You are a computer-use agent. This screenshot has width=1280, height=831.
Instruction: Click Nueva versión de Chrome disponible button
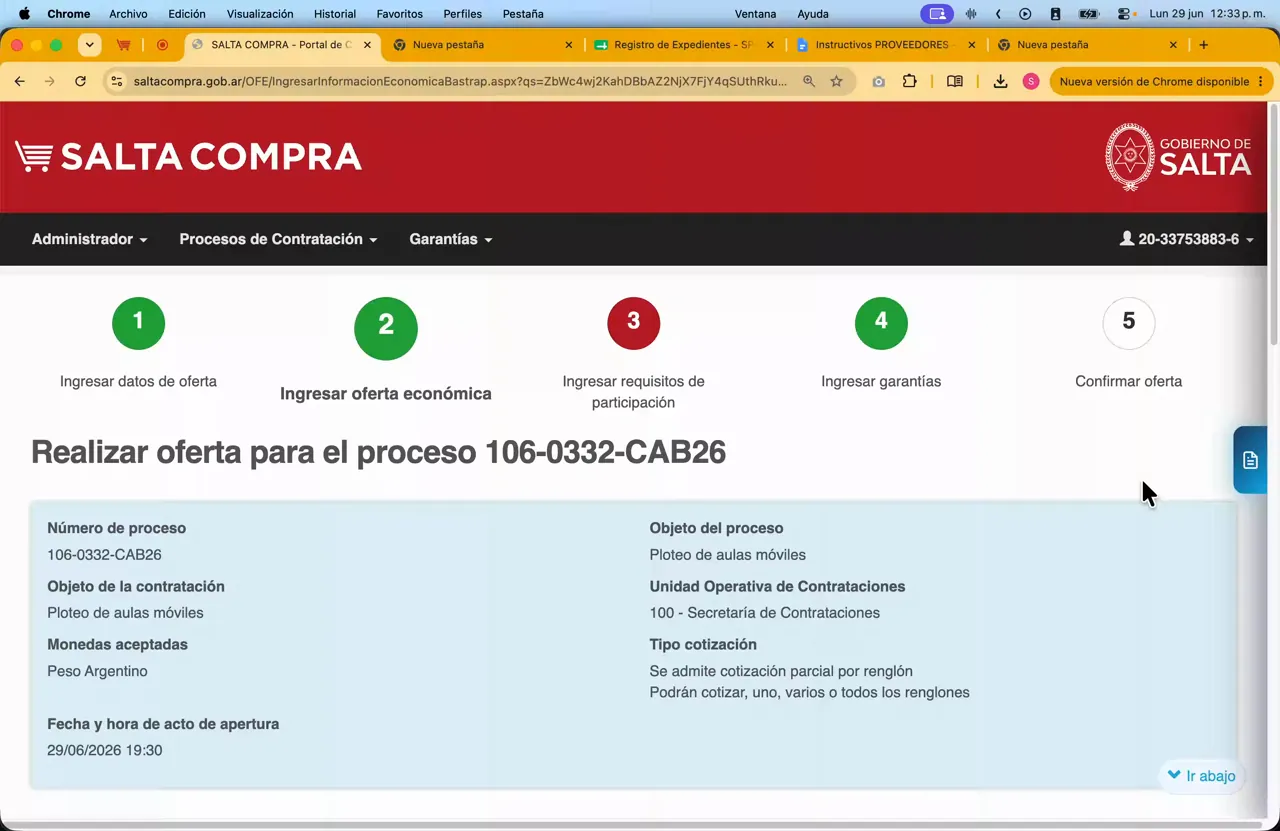[1161, 81]
